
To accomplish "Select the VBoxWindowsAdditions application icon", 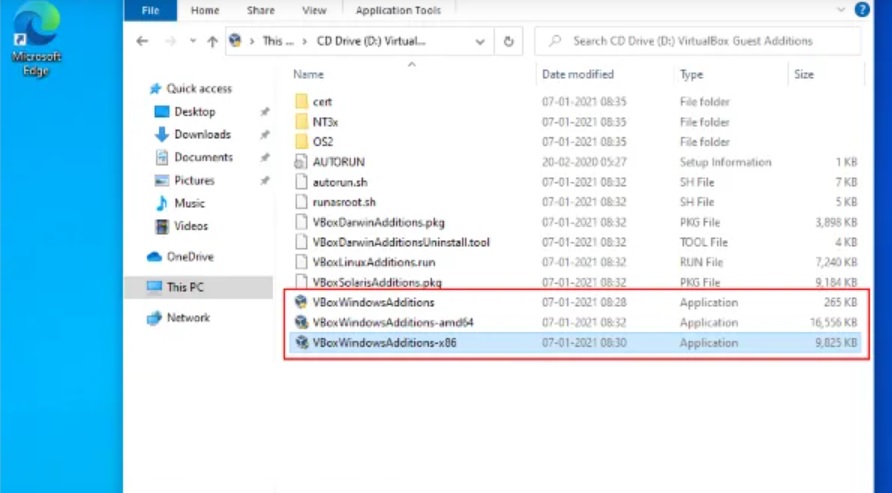I will (x=301, y=303).
